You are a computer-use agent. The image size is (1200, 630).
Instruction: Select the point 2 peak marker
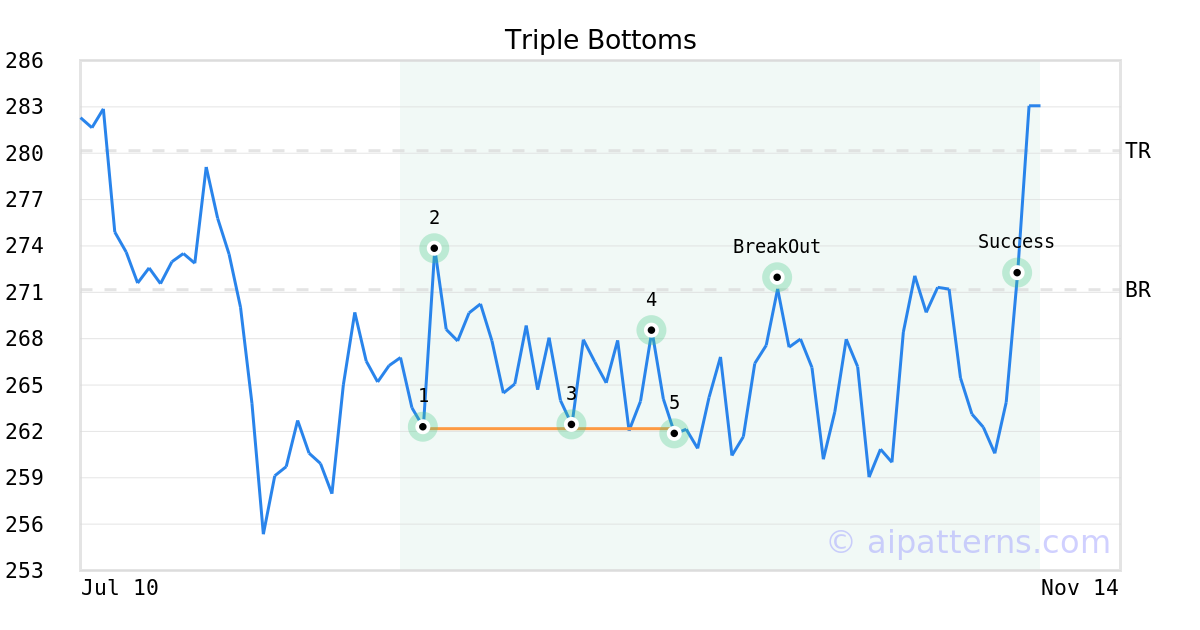pyautogui.click(x=434, y=248)
